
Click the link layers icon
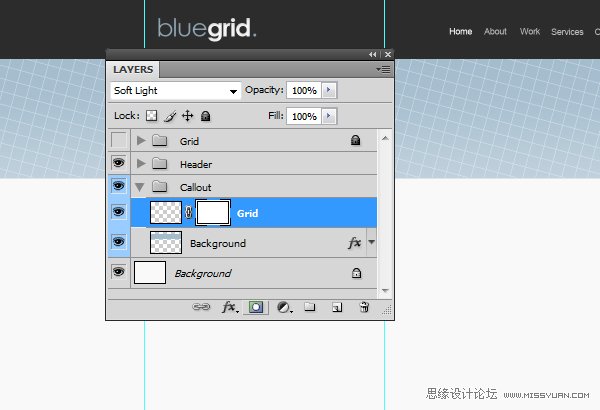coord(201,307)
